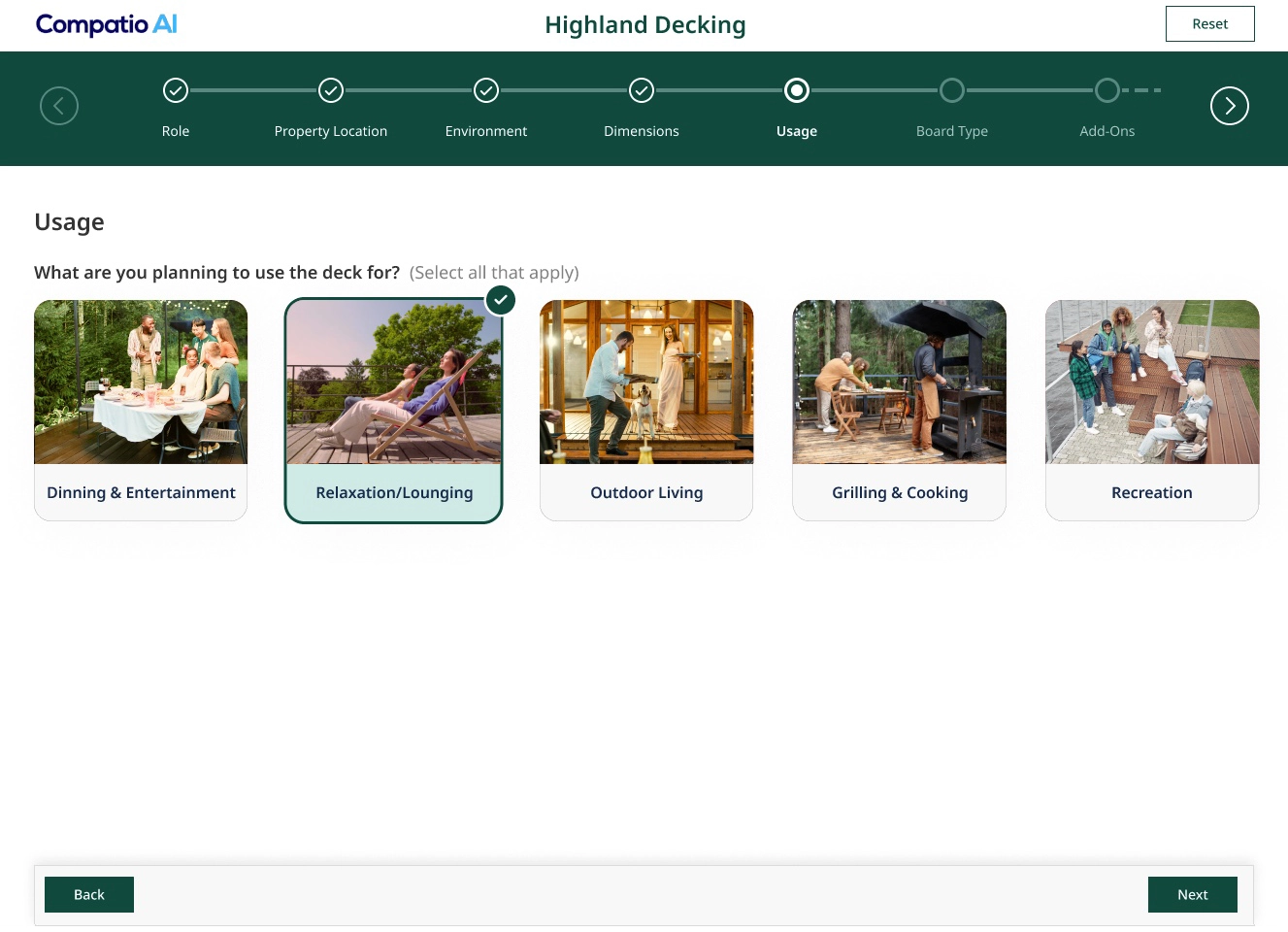
Task: Open the Add-Ons step label
Action: [x=1107, y=131]
